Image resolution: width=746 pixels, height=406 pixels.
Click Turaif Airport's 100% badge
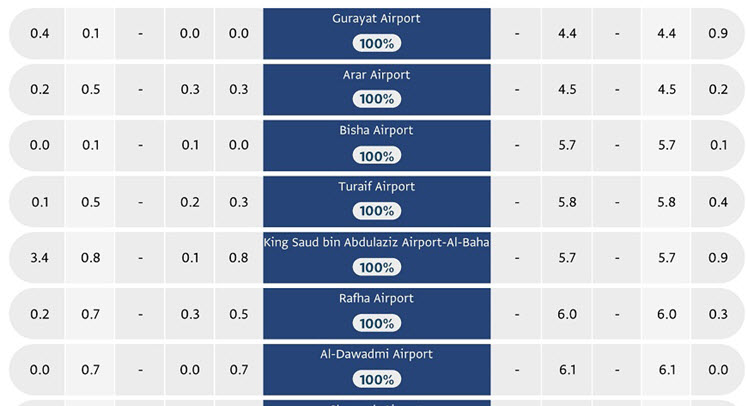click(376, 212)
